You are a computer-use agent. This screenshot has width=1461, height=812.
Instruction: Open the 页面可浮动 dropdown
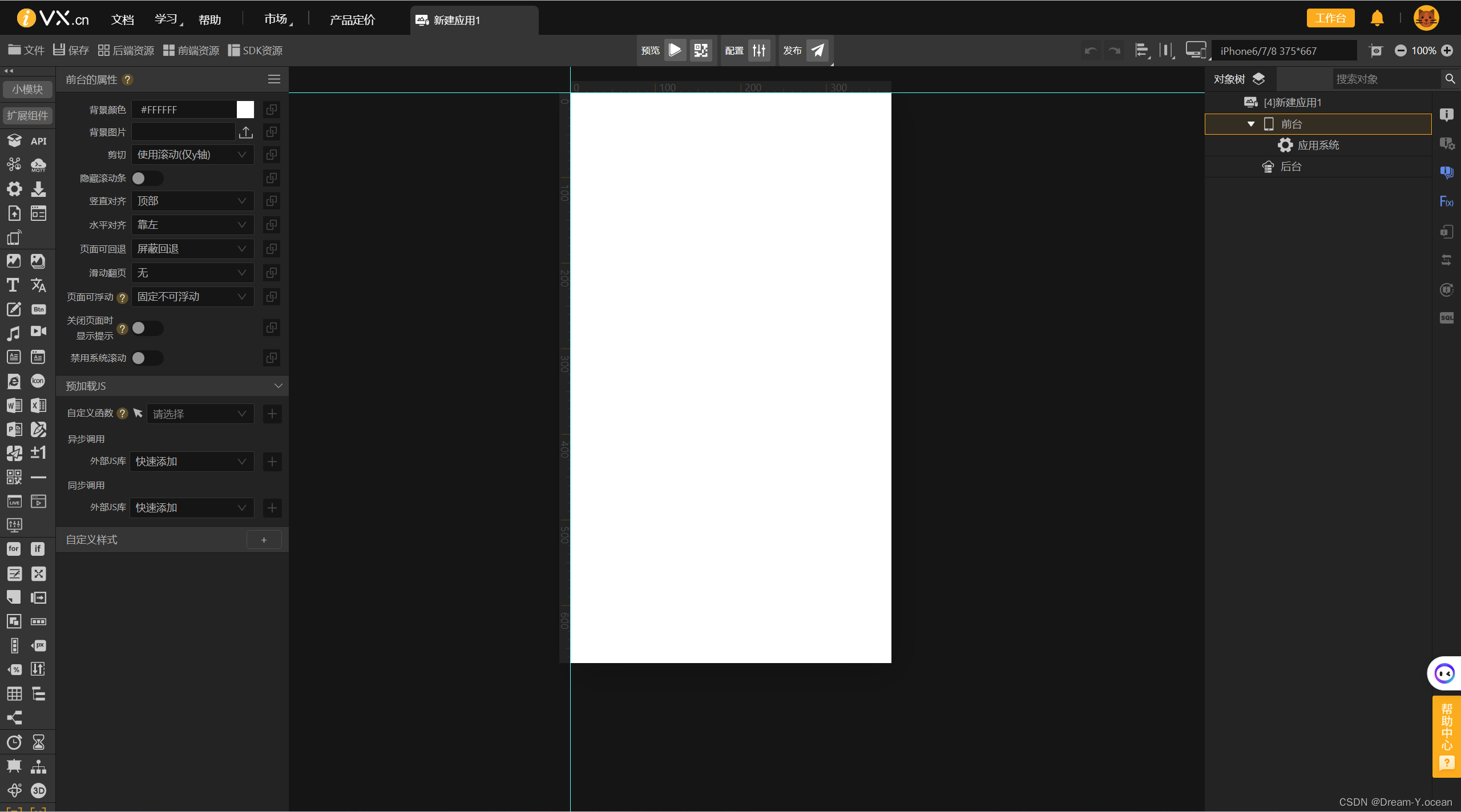coord(192,297)
